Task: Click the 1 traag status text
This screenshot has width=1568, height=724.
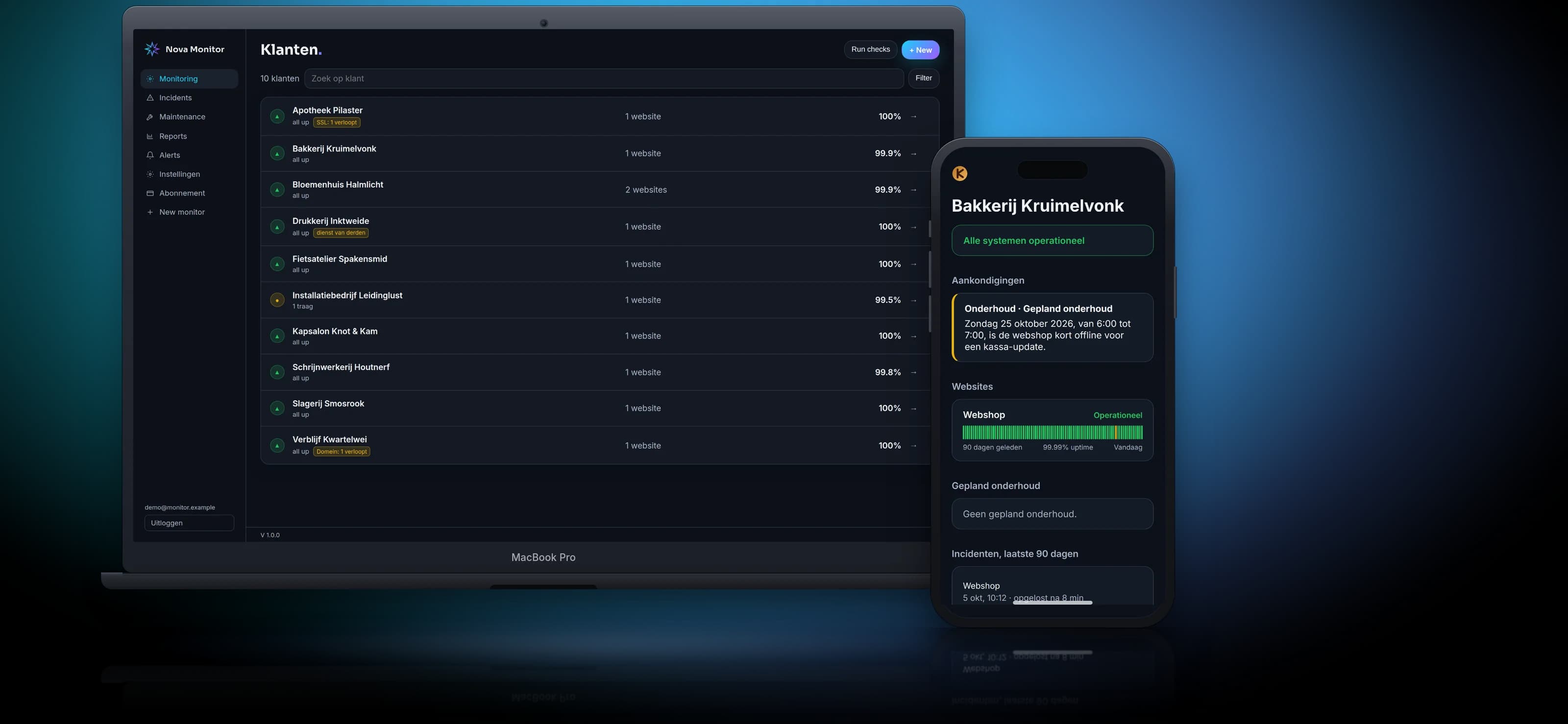Action: [x=302, y=306]
